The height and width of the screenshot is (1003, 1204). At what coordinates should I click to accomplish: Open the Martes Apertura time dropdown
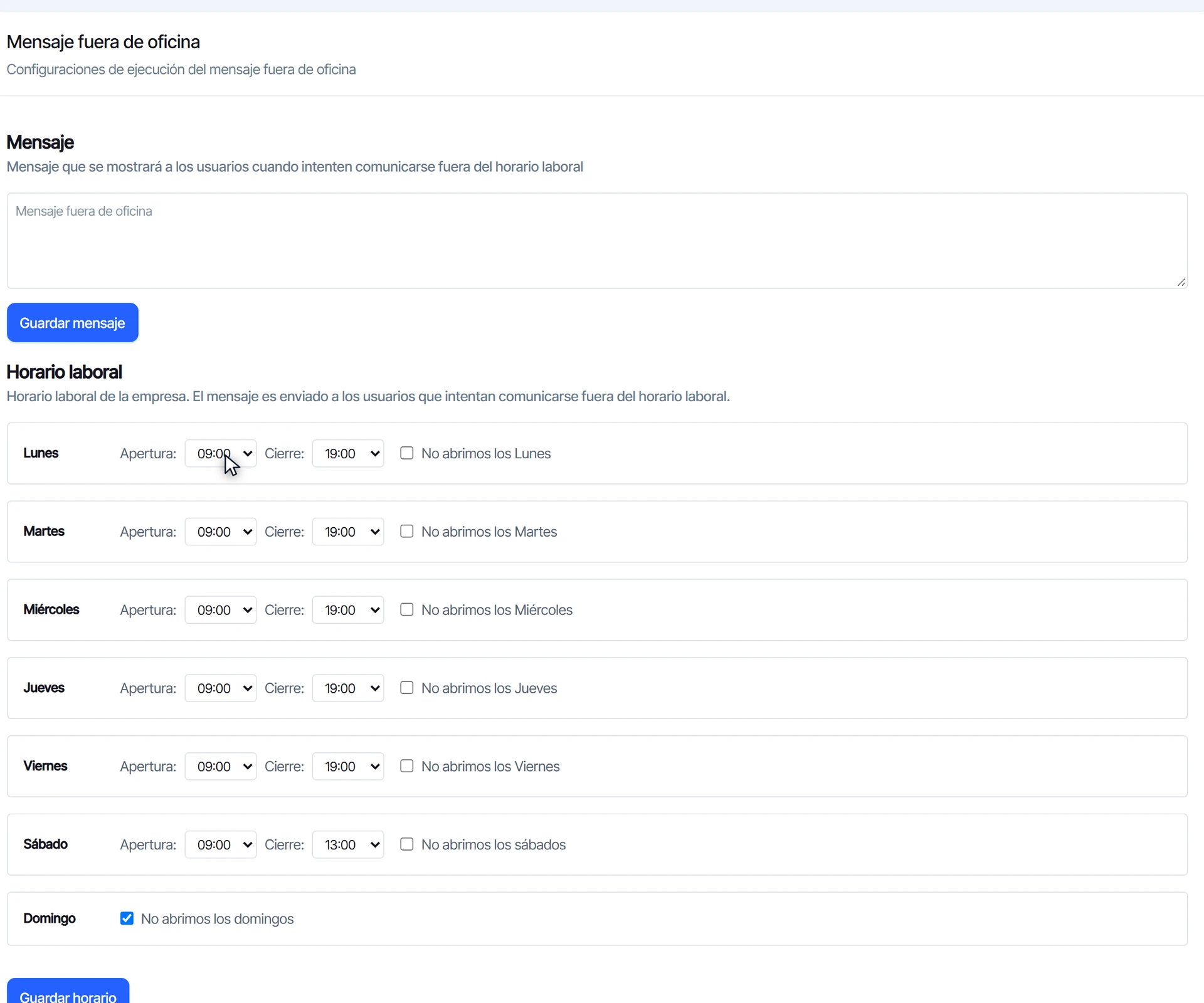point(221,532)
